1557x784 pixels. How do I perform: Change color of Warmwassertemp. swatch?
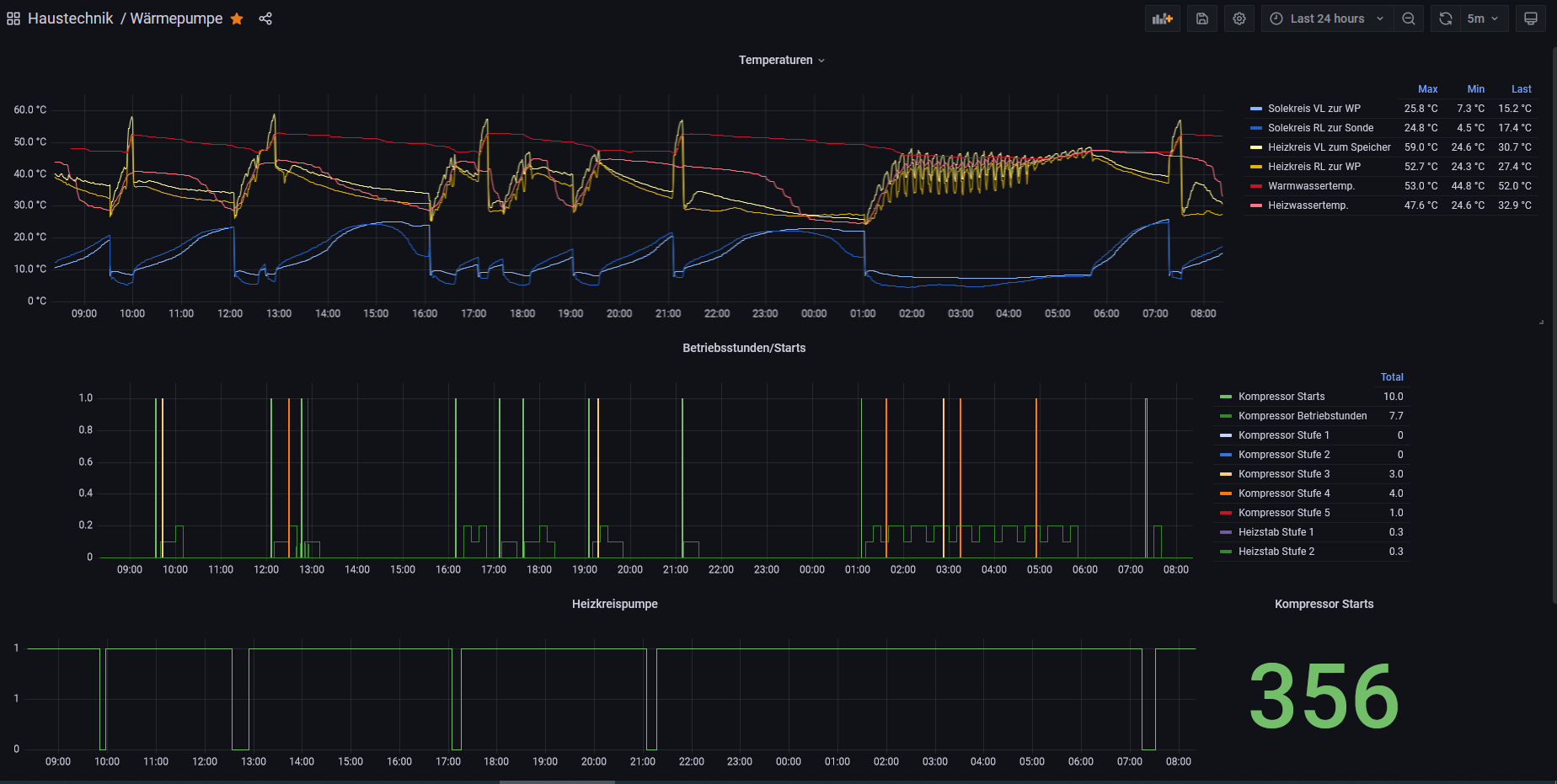coord(1256,186)
